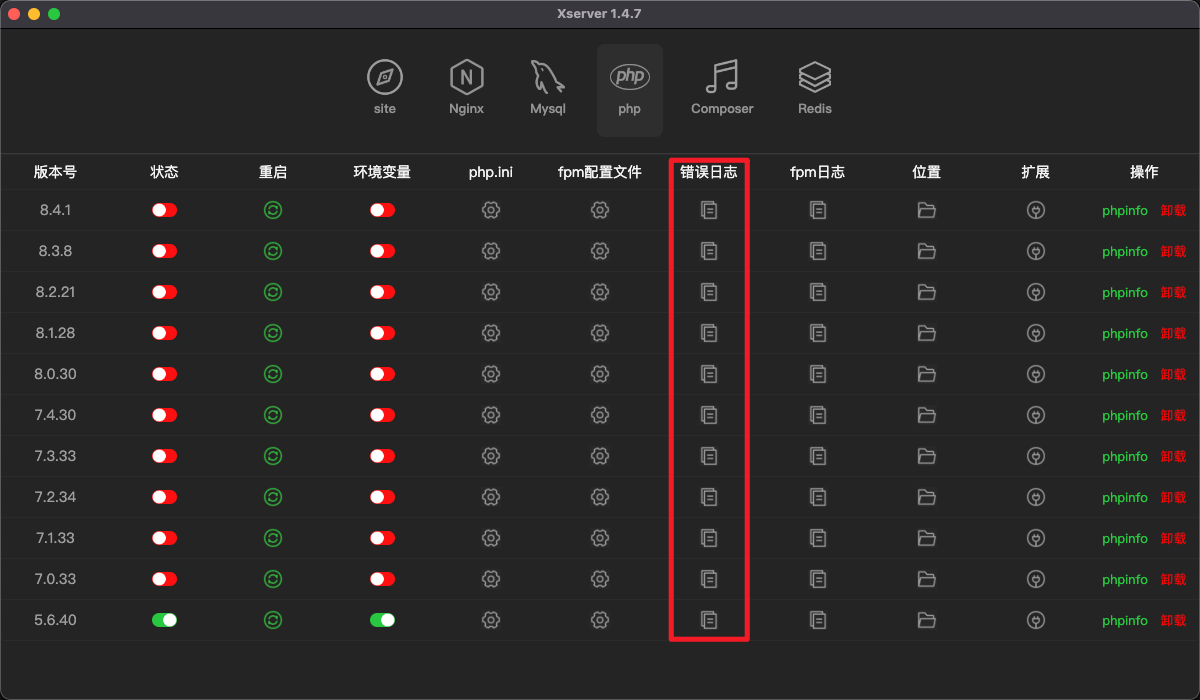Open extensions for PHP 7.4.30

point(1036,415)
